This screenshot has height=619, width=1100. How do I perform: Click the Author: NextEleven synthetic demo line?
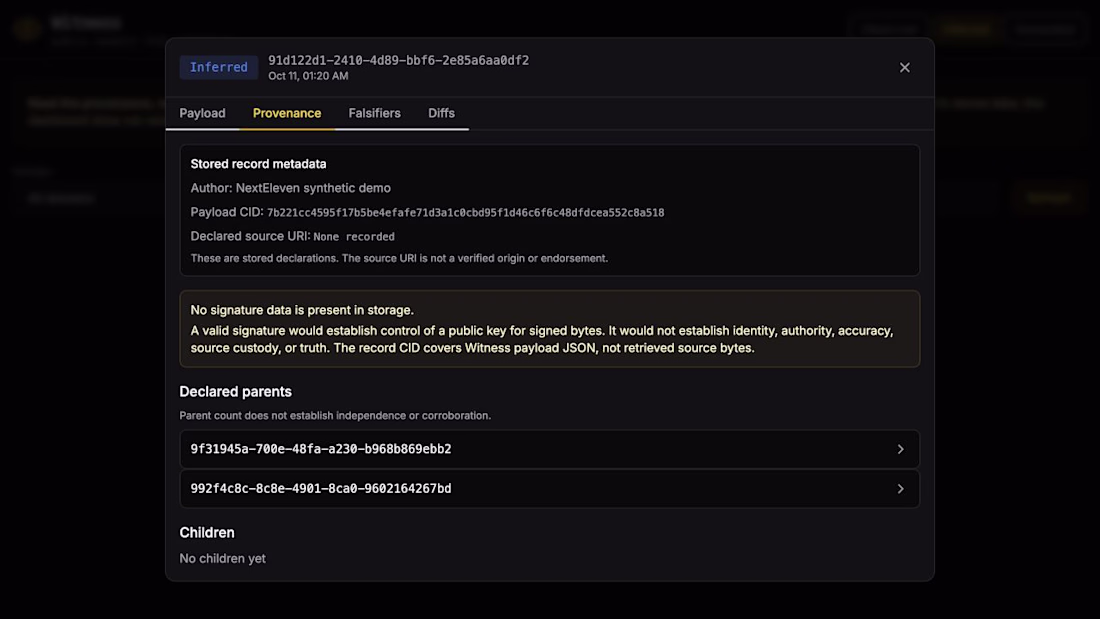pos(290,188)
